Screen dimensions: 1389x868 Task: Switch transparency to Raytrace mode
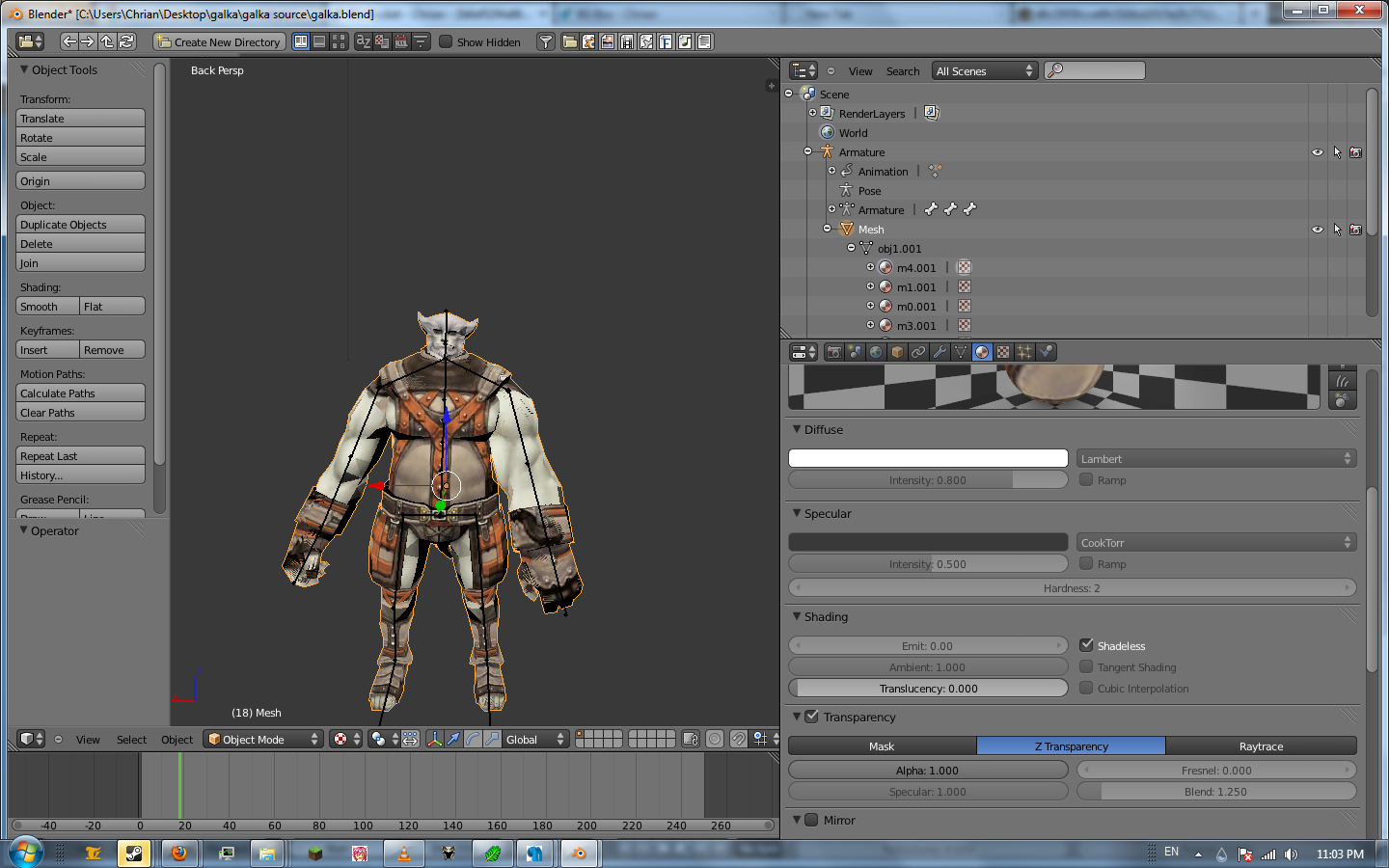click(x=1261, y=746)
